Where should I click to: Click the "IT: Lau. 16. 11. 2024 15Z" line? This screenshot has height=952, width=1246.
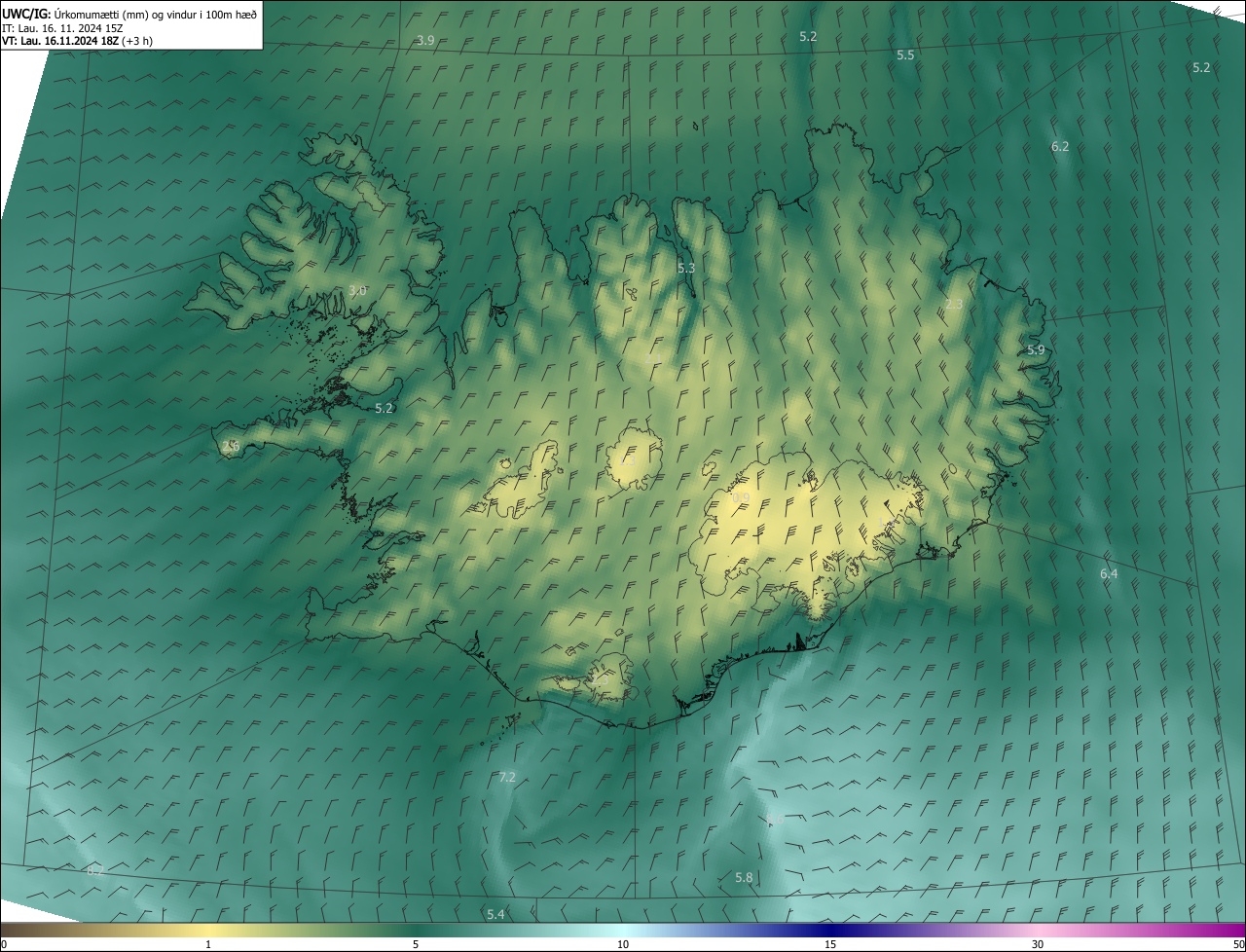62,27
